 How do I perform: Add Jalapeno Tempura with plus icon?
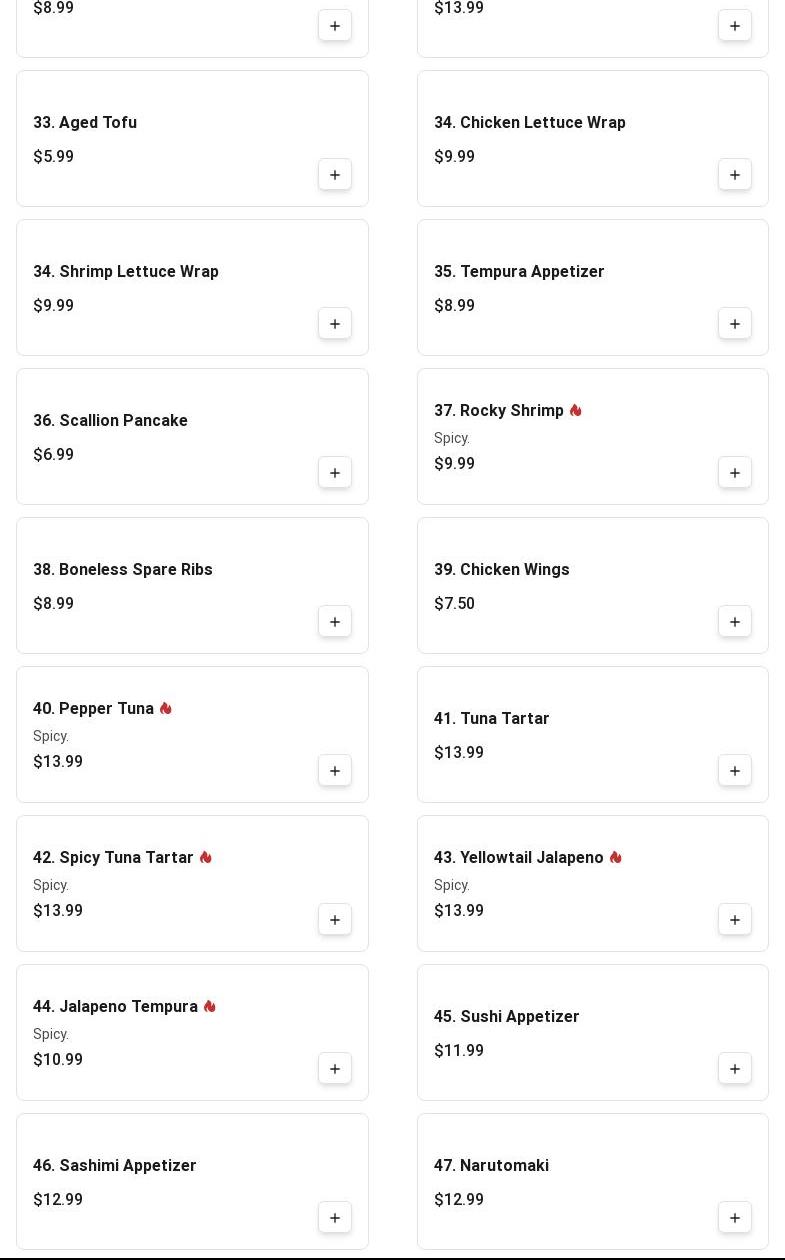point(335,1069)
